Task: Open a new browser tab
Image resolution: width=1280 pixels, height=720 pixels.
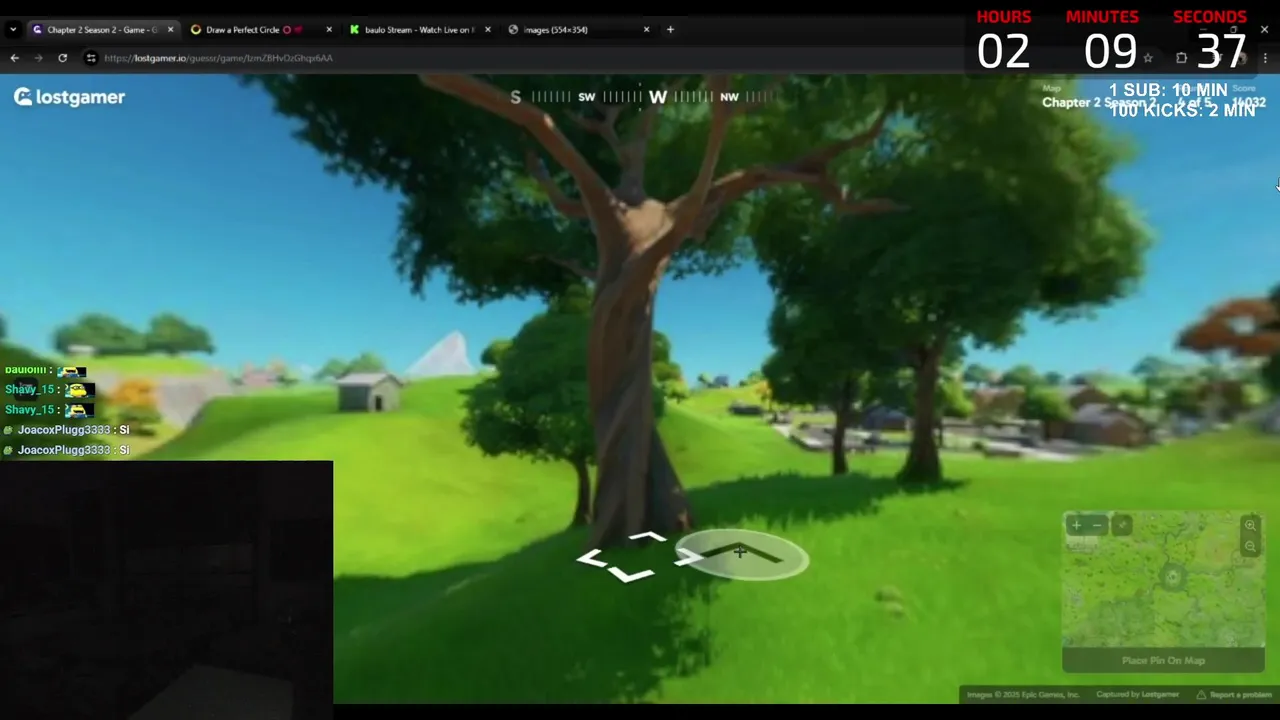Action: [670, 30]
